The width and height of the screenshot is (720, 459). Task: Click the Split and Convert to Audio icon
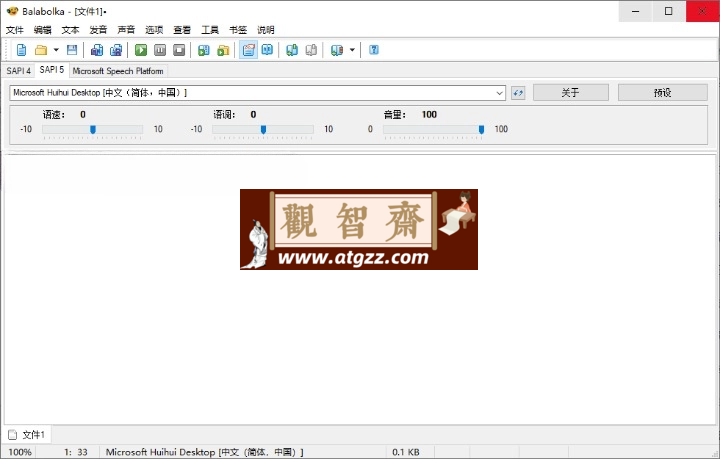point(116,50)
